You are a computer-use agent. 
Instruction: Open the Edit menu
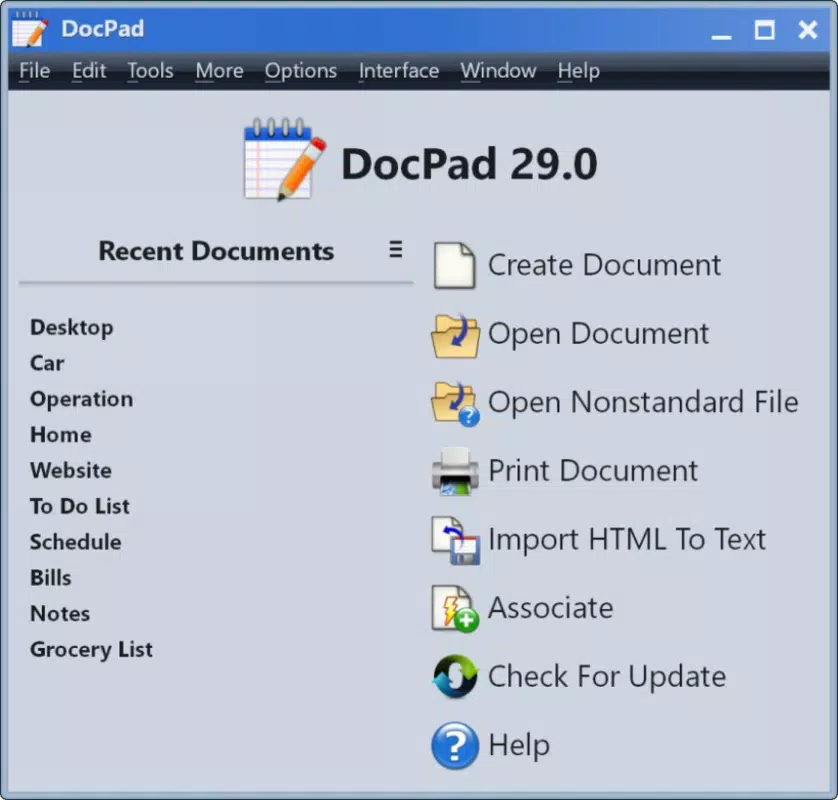point(89,71)
